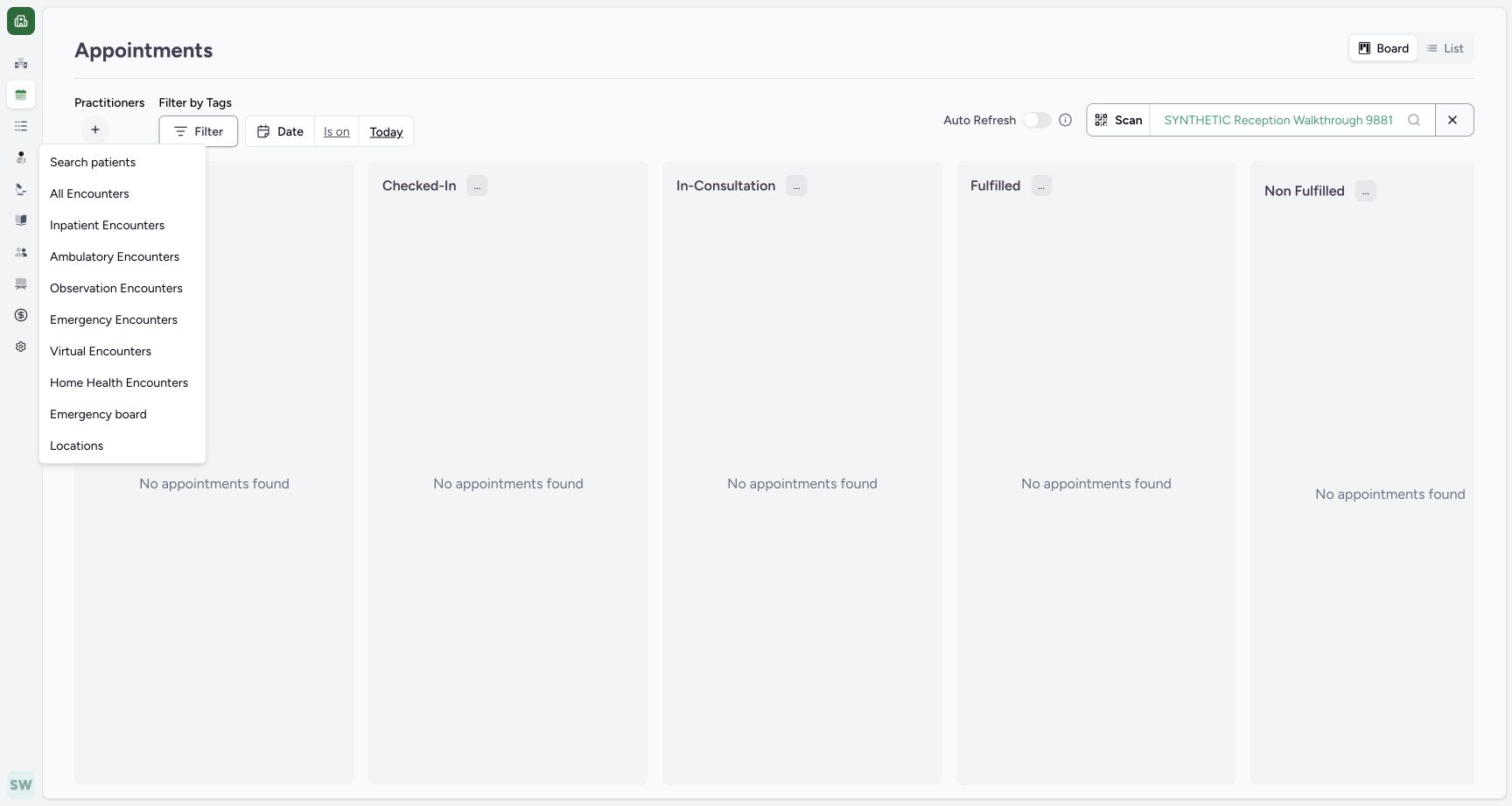Screen dimensions: 1512x806
Task: Choose Emergency Encounters from menu
Action: coord(122,319)
